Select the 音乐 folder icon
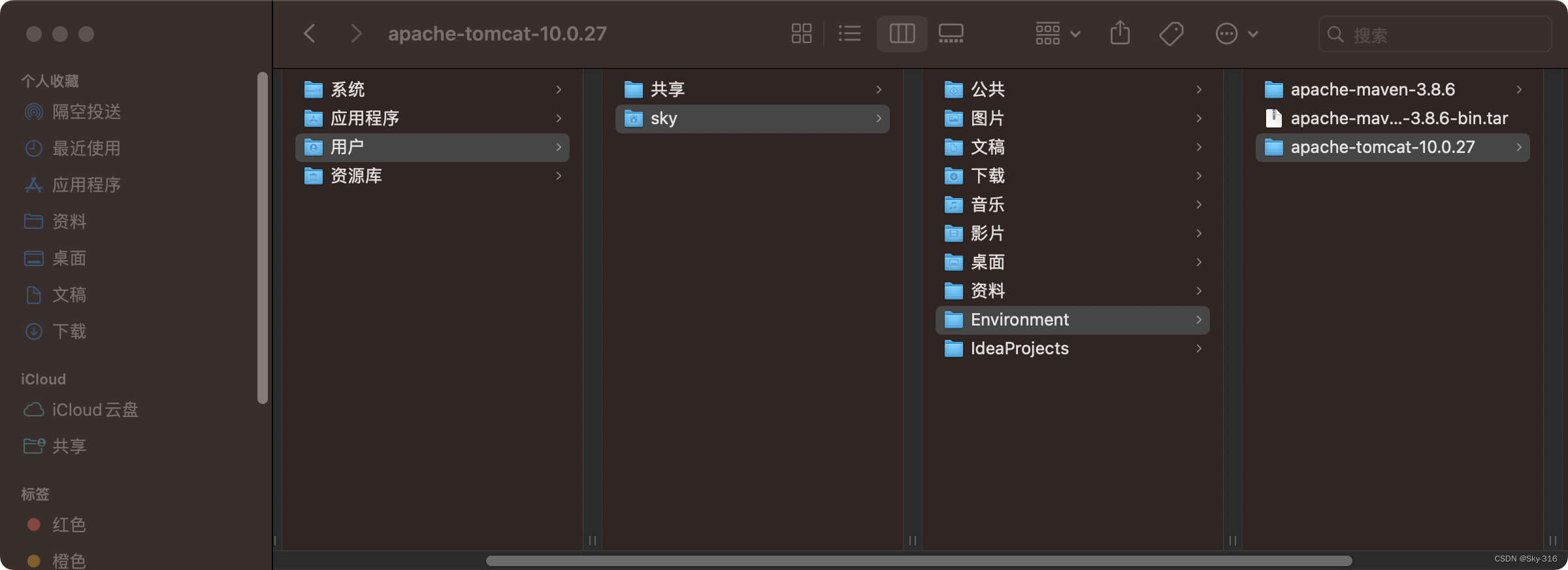 click(x=954, y=205)
